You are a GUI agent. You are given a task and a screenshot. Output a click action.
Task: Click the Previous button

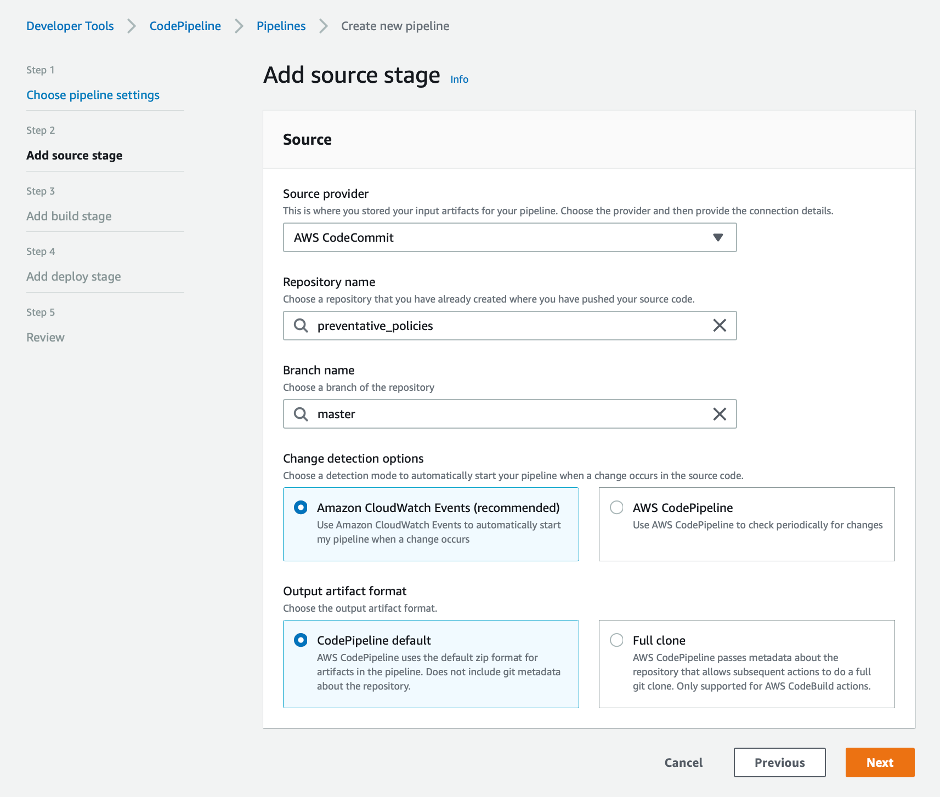[x=779, y=762]
